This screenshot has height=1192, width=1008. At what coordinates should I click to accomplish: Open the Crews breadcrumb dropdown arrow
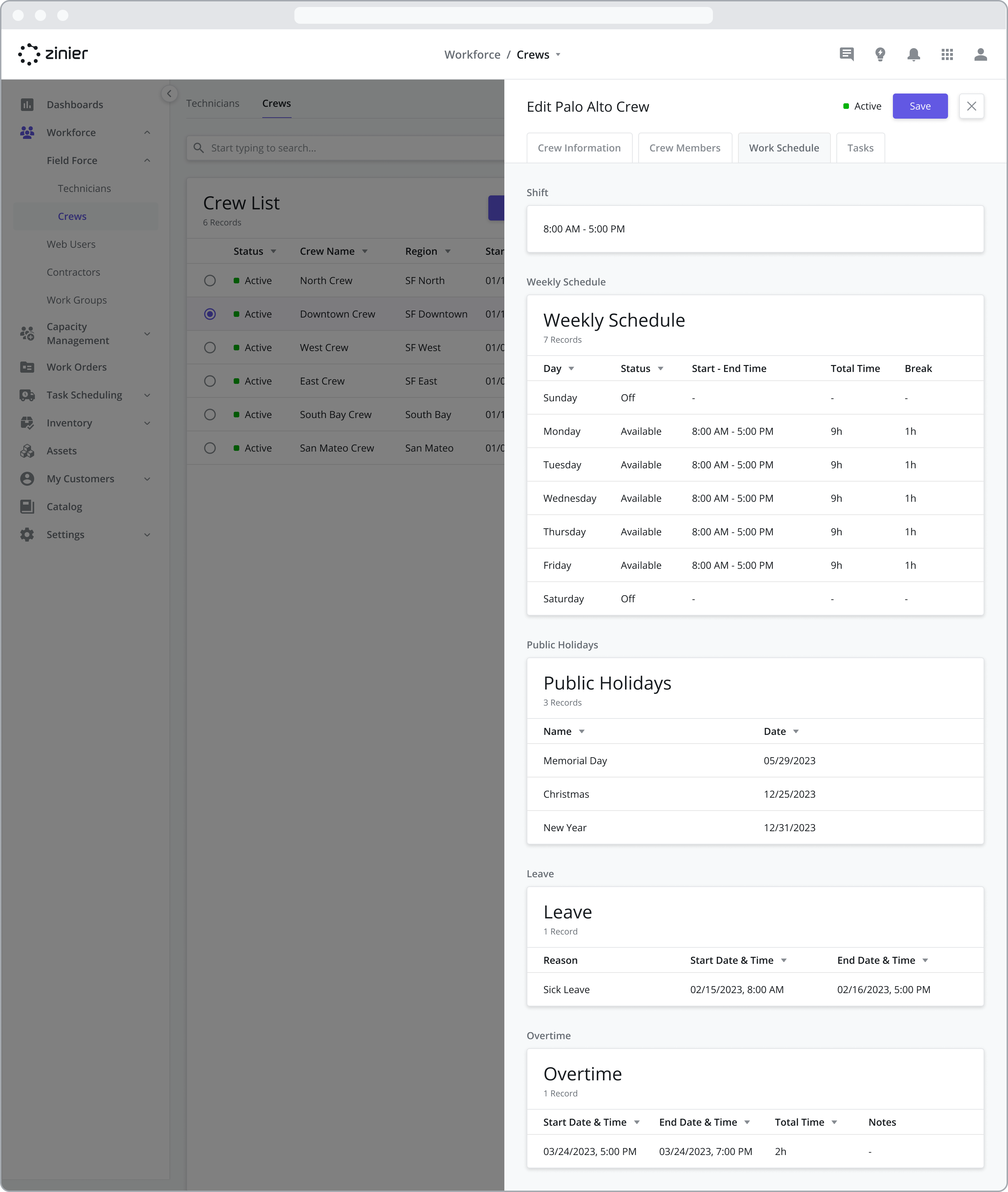pyautogui.click(x=558, y=55)
